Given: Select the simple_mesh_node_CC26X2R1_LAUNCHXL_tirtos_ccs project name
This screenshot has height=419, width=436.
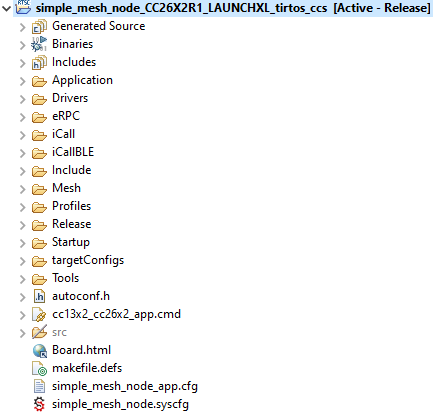Looking at the screenshot, I should pos(181,8).
